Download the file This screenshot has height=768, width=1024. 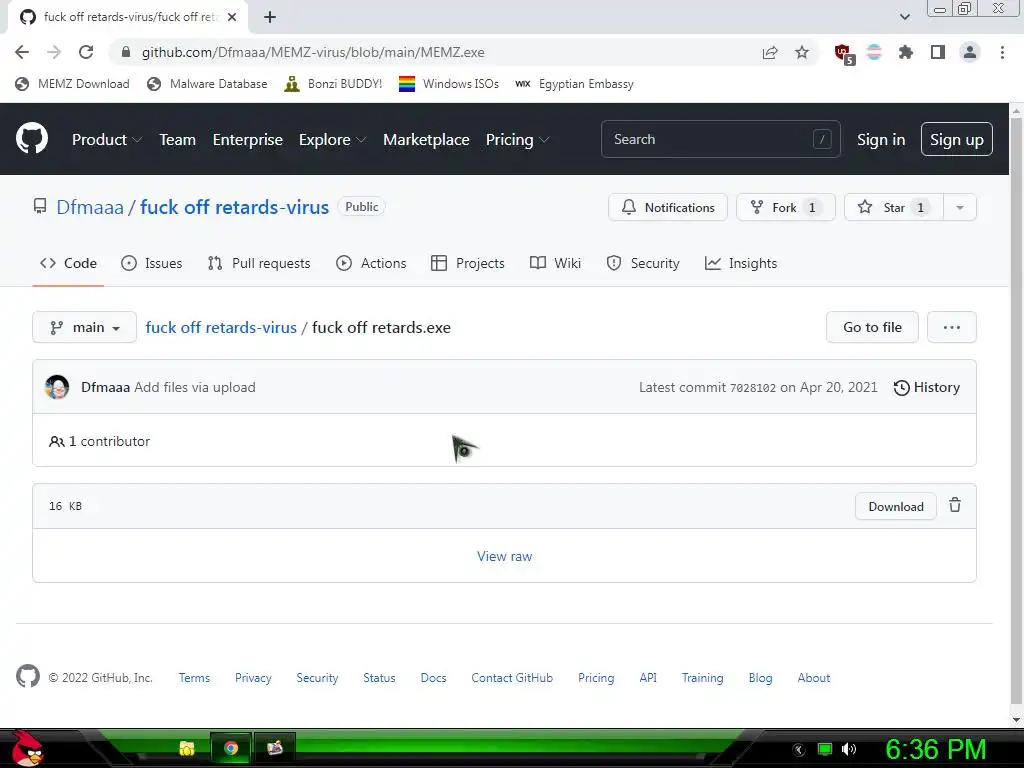(x=895, y=506)
